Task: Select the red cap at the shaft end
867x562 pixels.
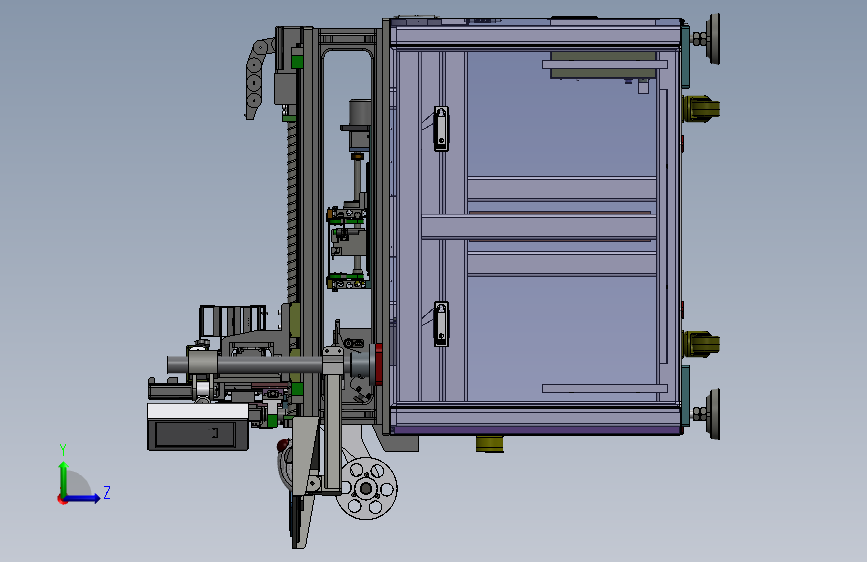Action: coord(379,364)
